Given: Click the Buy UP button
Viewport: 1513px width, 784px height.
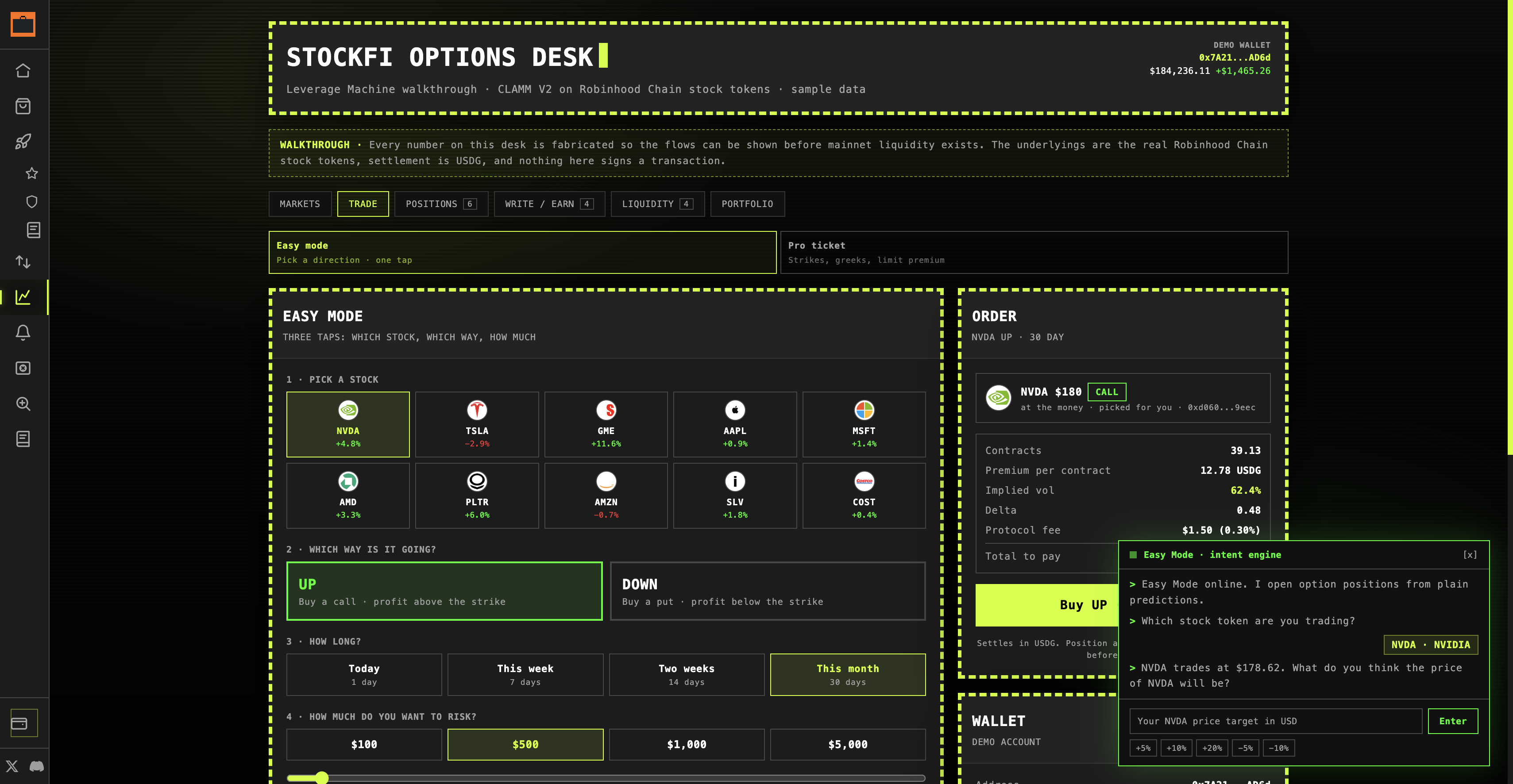Looking at the screenshot, I should pyautogui.click(x=1046, y=605).
